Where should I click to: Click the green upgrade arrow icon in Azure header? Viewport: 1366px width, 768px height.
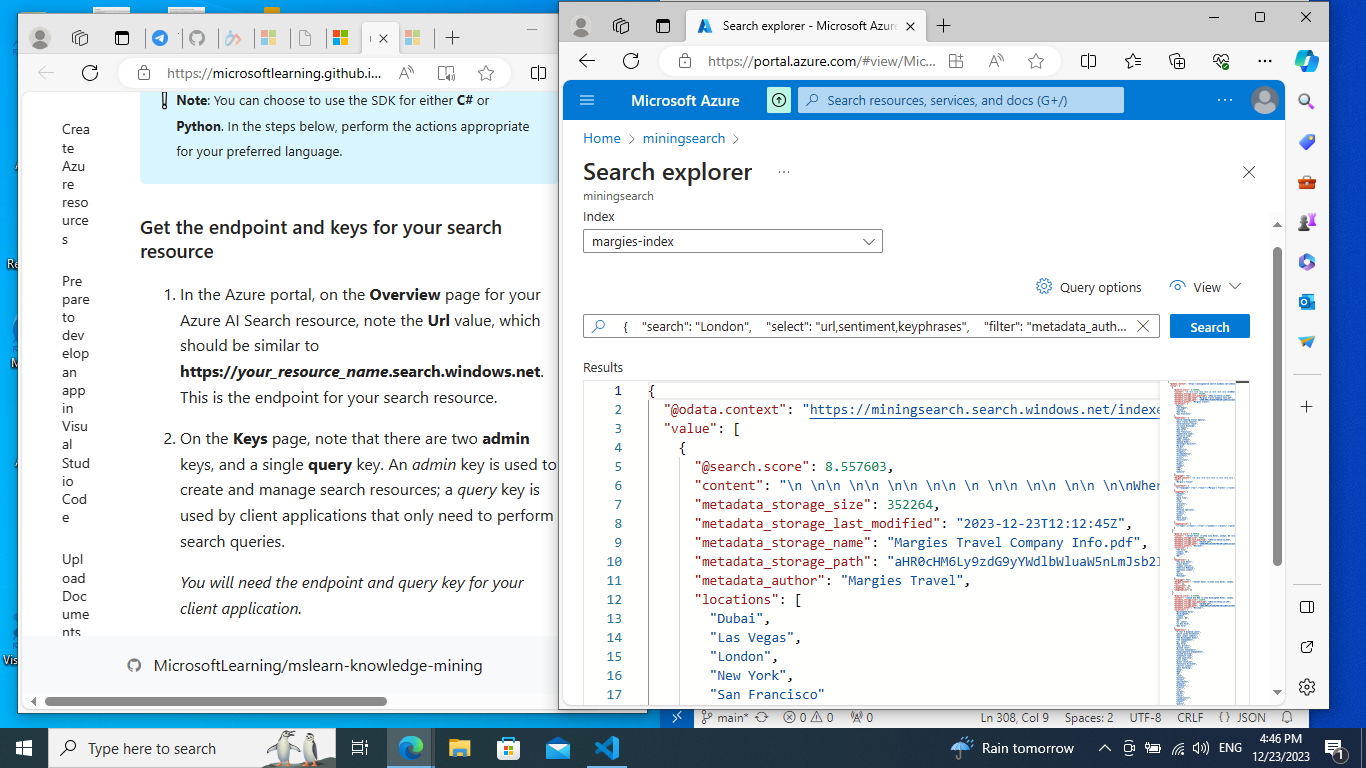pyautogui.click(x=779, y=100)
